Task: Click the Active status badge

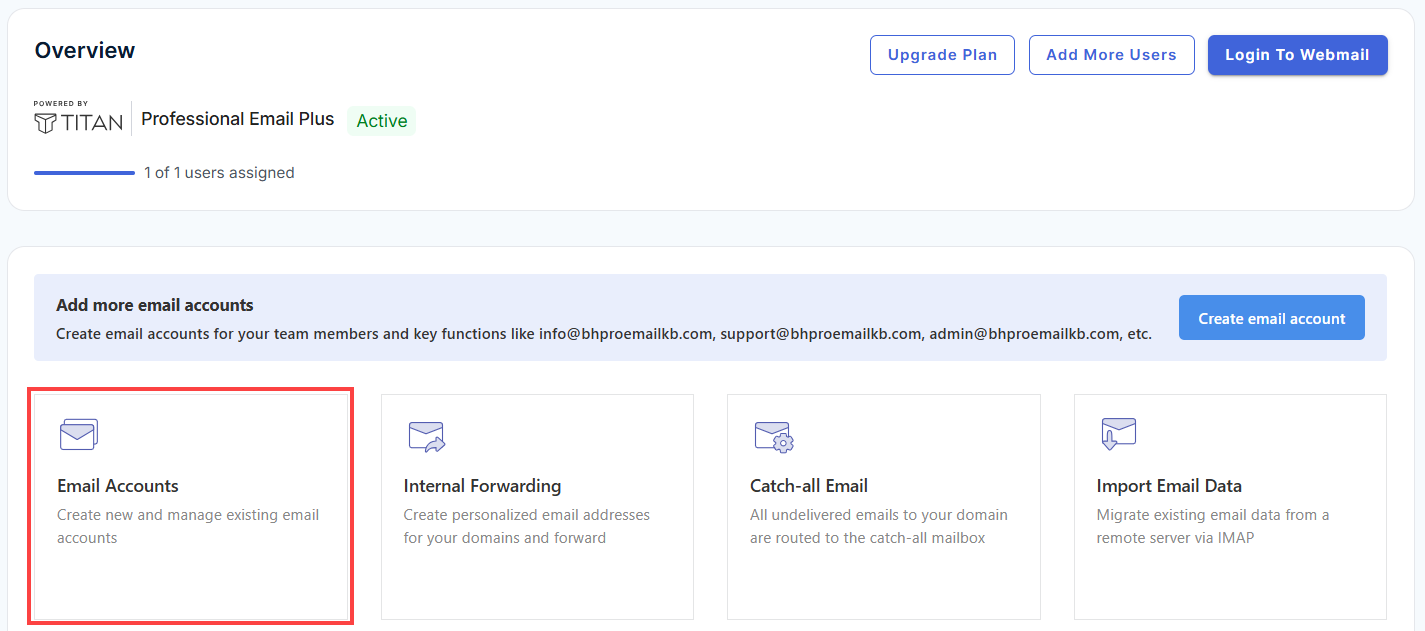Action: coord(382,121)
